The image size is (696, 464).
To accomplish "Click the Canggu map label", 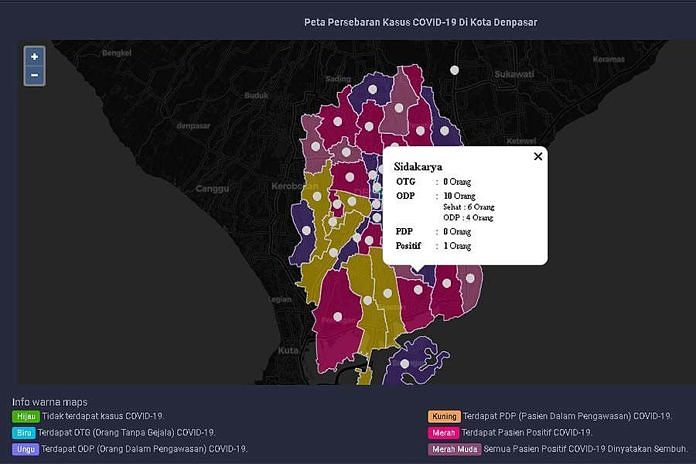I will click(x=213, y=189).
